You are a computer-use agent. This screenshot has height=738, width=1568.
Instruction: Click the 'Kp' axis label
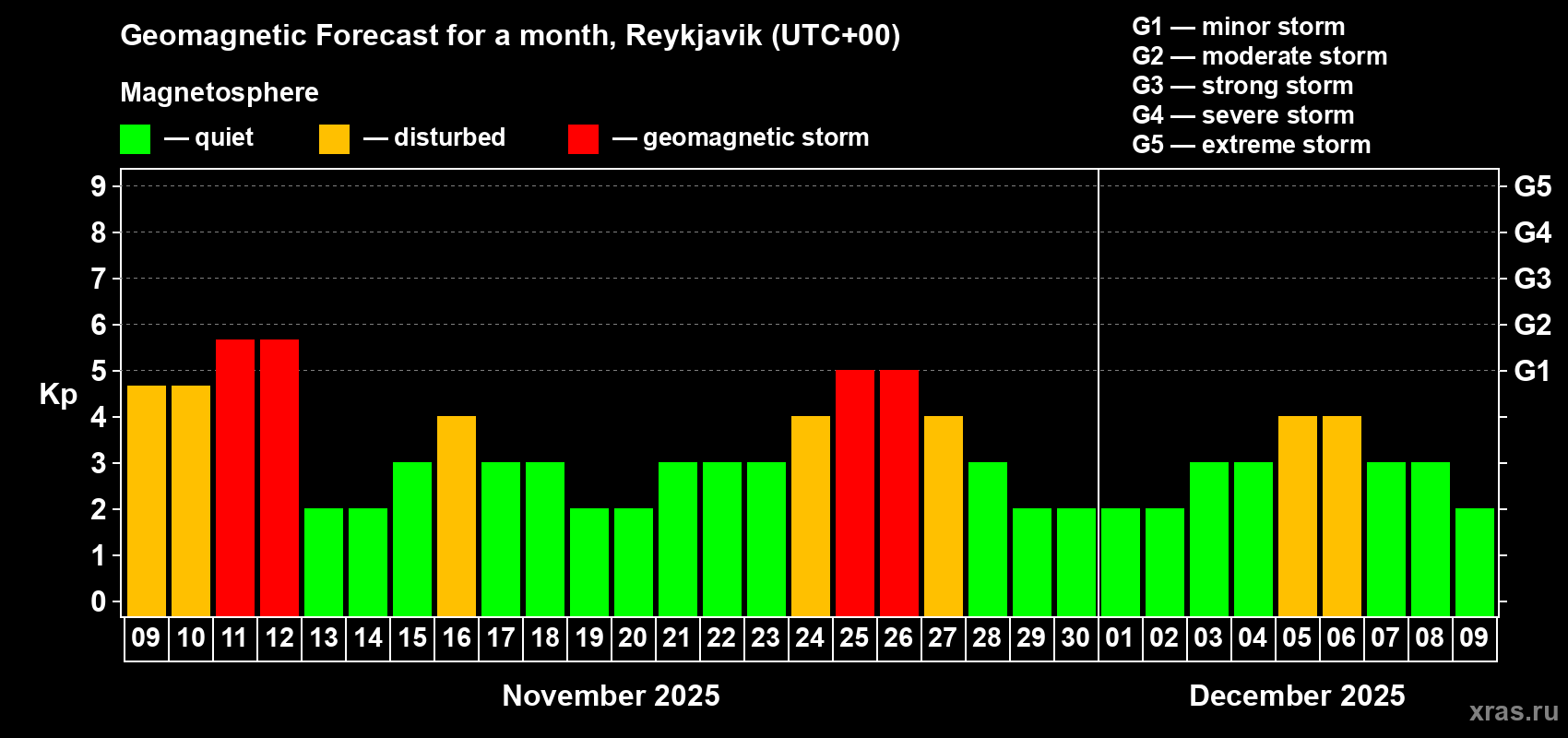coord(58,396)
